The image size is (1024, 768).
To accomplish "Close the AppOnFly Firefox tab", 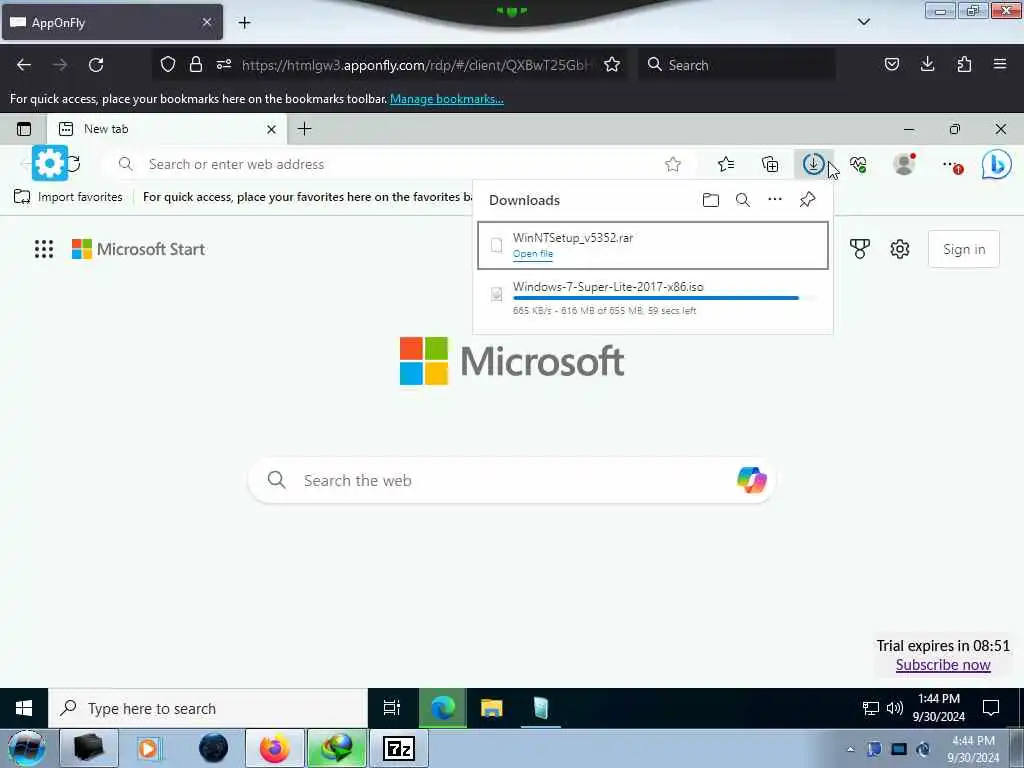I will 206,22.
